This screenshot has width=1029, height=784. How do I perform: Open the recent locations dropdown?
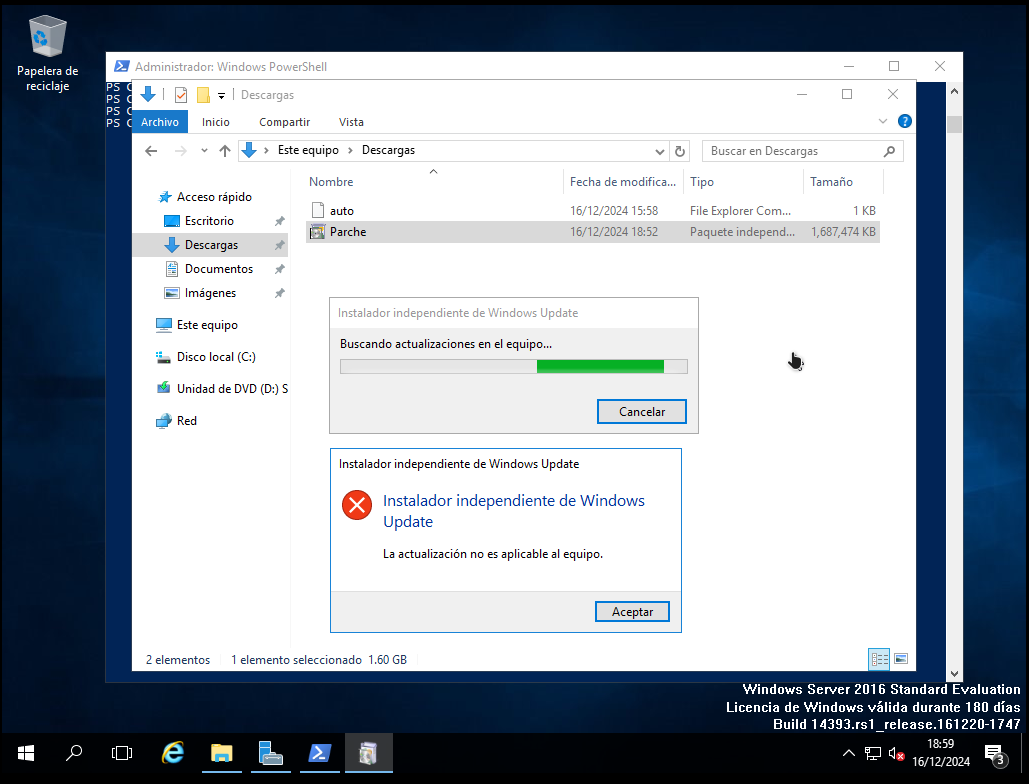point(204,151)
